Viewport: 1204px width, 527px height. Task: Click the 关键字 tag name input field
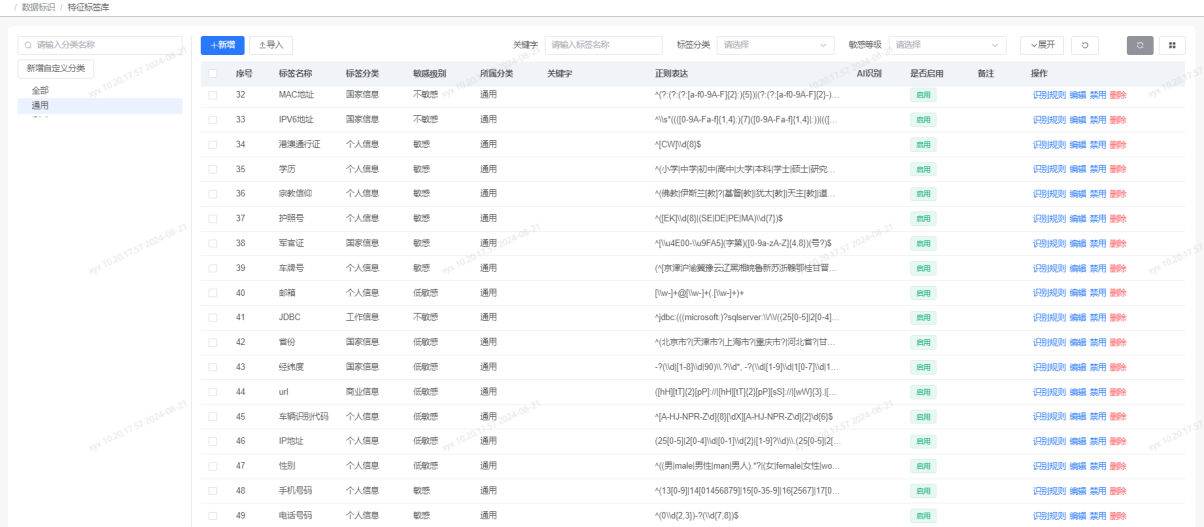pyautogui.click(x=604, y=45)
